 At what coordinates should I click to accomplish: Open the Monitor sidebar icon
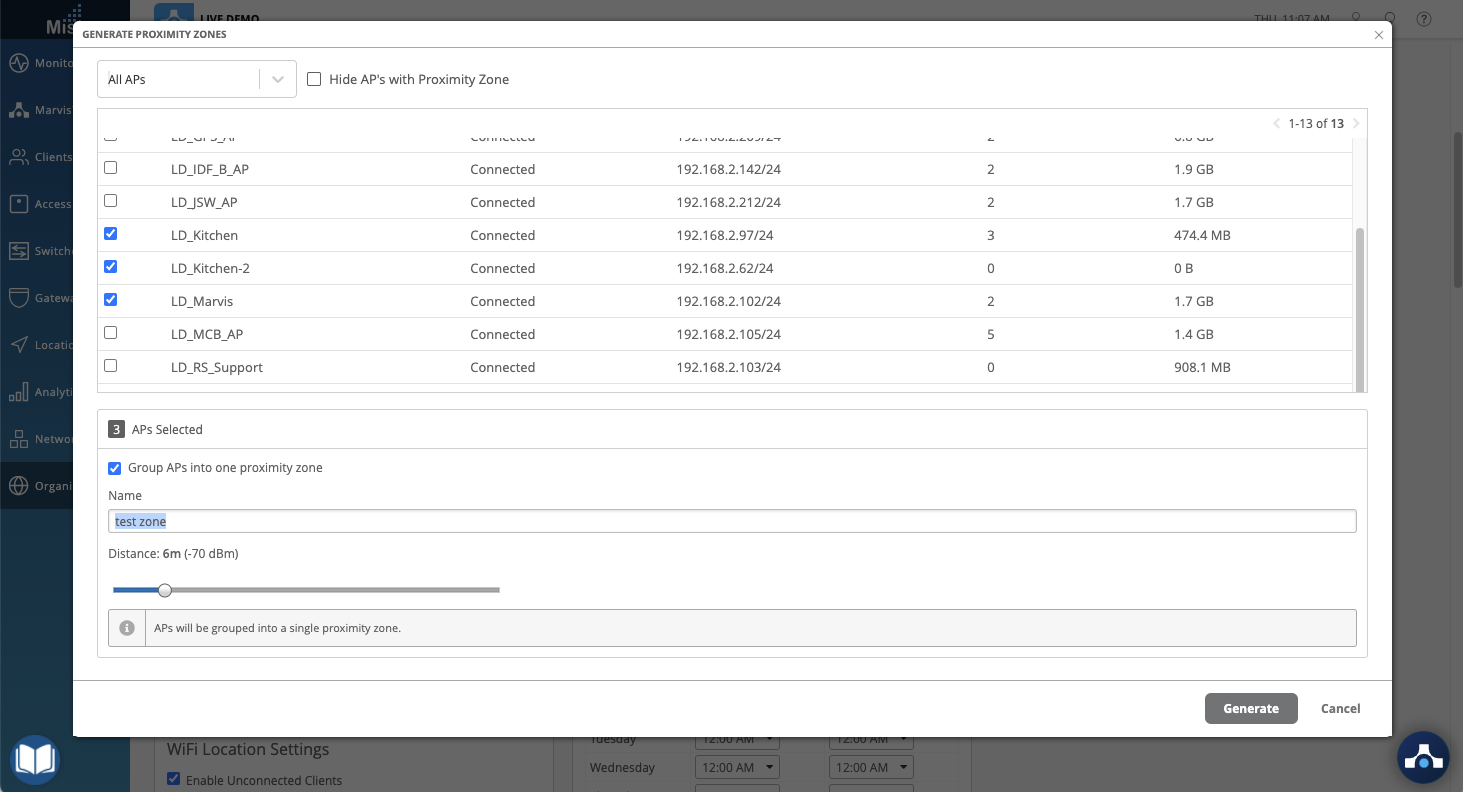(x=18, y=63)
